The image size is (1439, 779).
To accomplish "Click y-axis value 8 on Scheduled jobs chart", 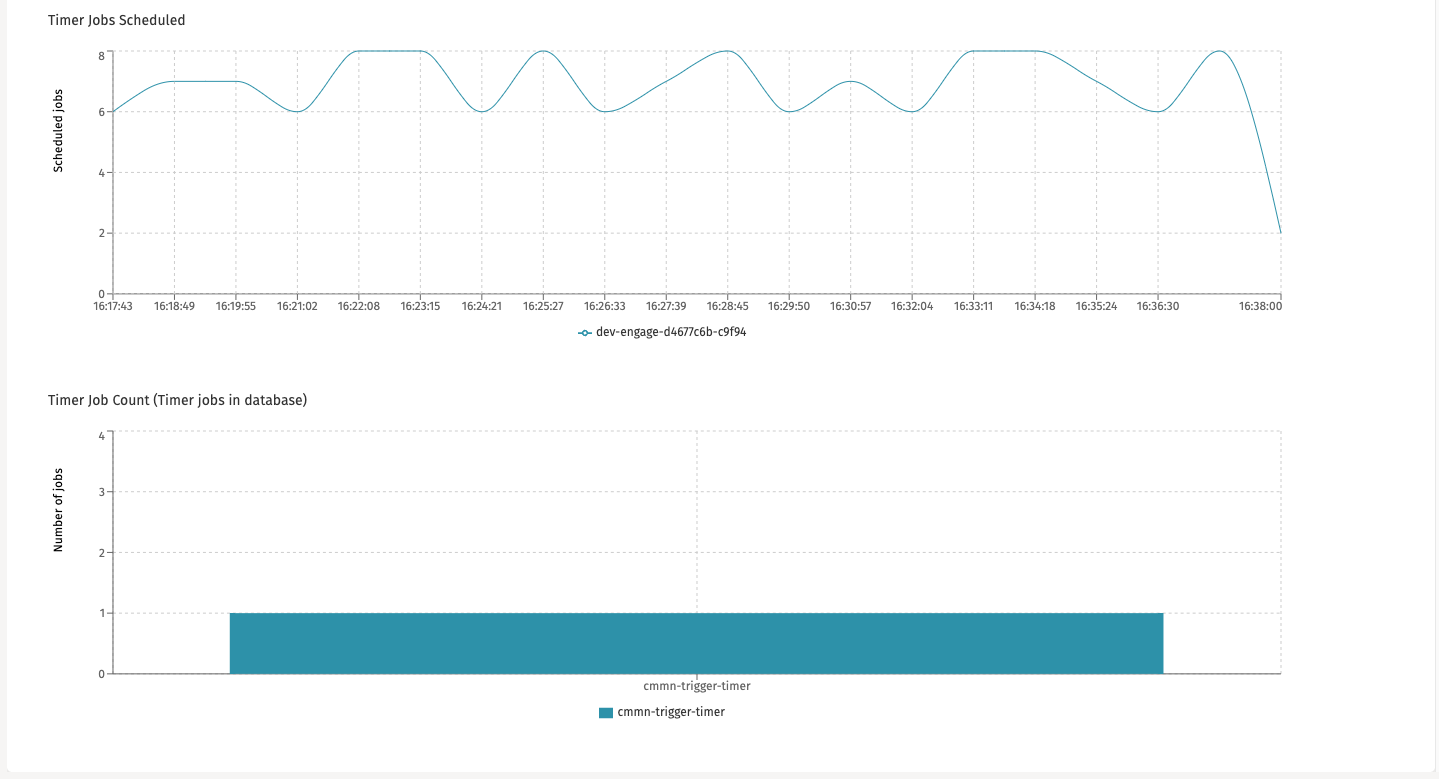I will (x=101, y=56).
